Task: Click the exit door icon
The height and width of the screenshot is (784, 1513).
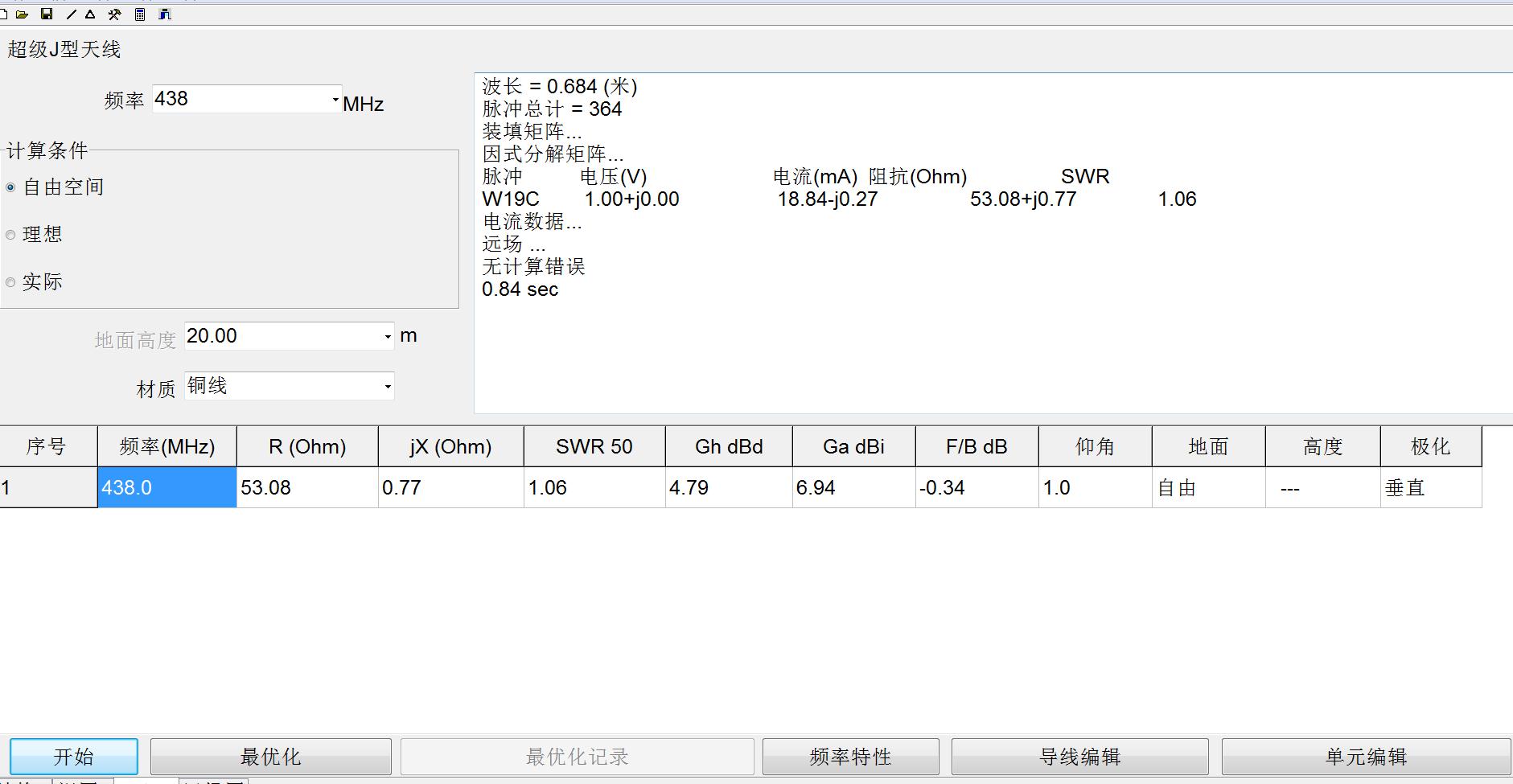Action: tap(165, 14)
